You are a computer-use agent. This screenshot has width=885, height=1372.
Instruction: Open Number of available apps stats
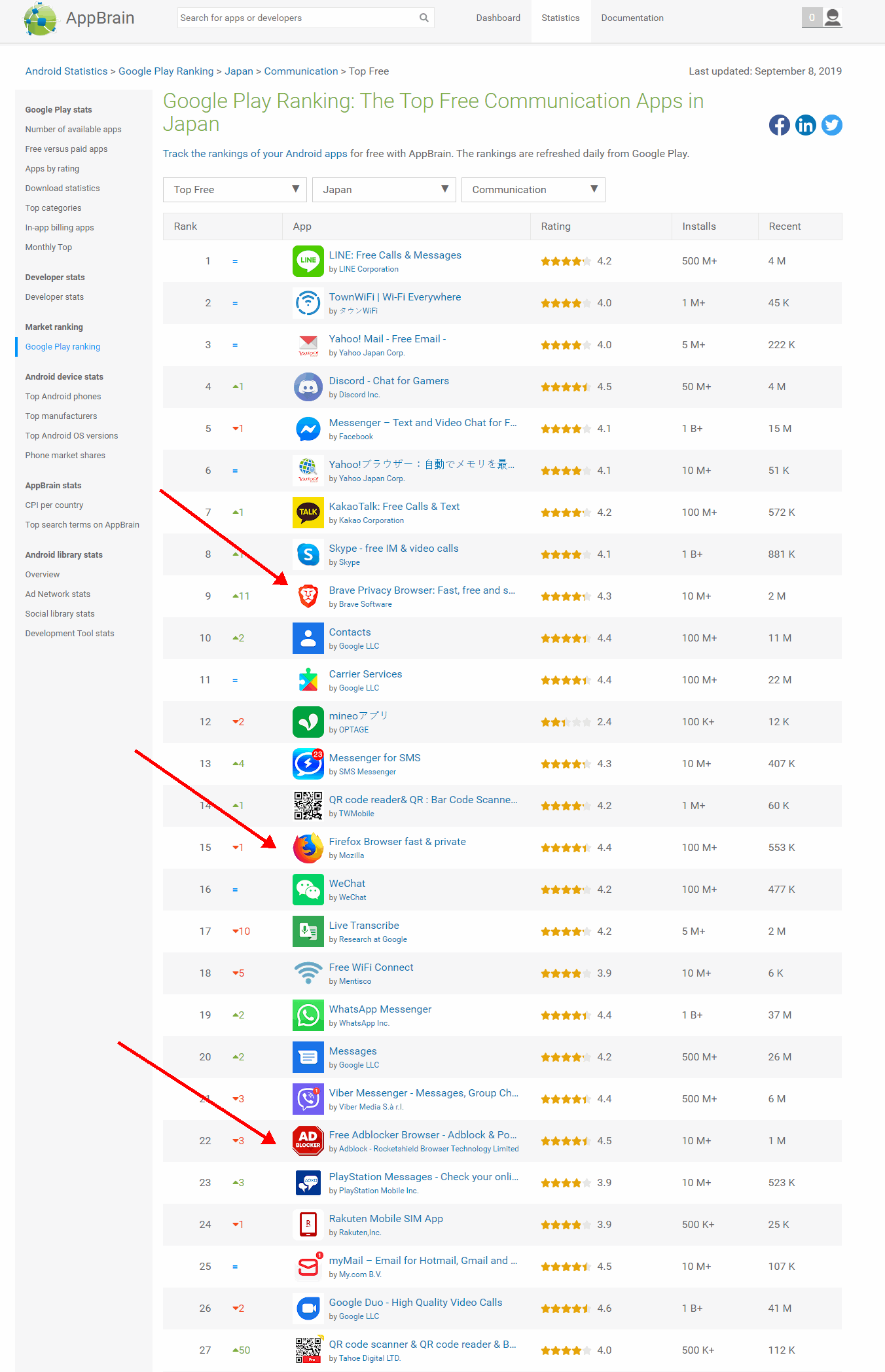(73, 130)
